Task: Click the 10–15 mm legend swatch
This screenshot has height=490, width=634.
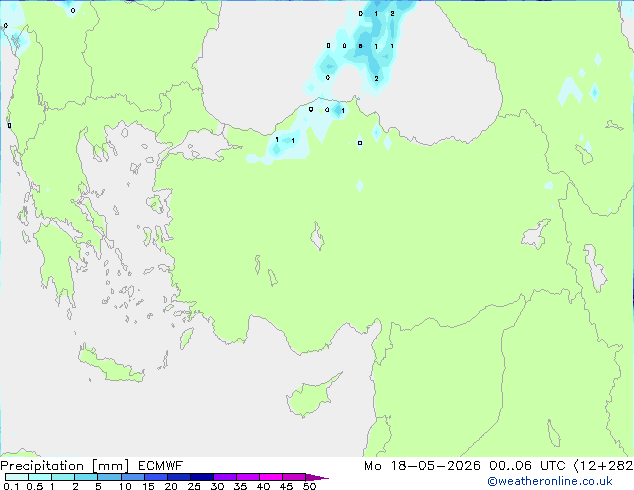Action: [132, 477]
